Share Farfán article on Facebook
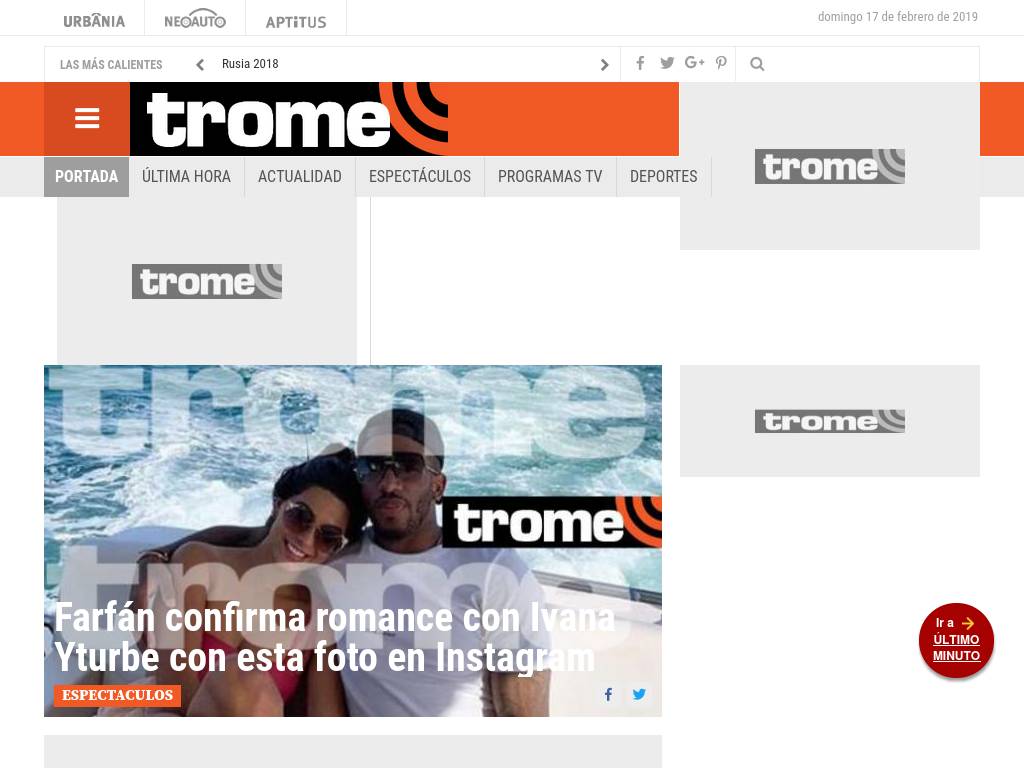This screenshot has width=1024, height=768. (608, 694)
